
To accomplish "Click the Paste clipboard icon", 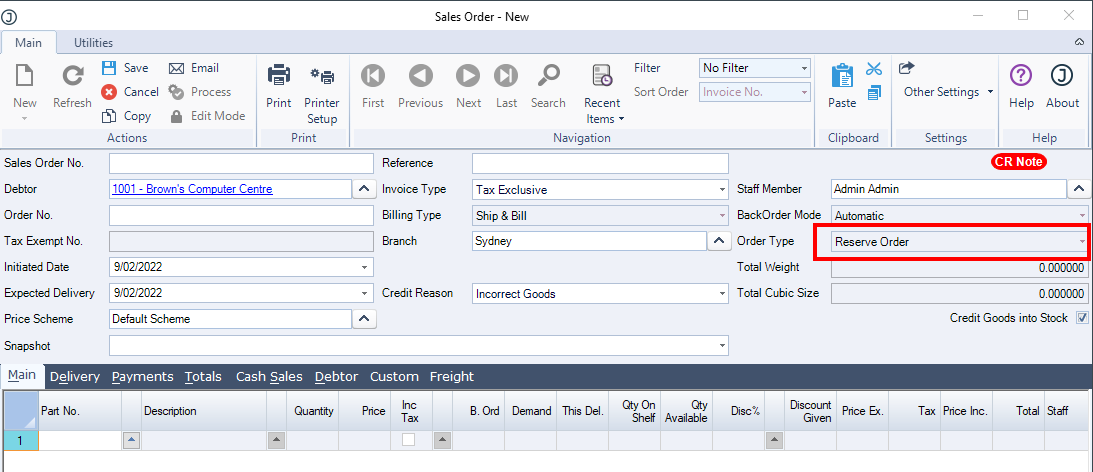I will 842,76.
